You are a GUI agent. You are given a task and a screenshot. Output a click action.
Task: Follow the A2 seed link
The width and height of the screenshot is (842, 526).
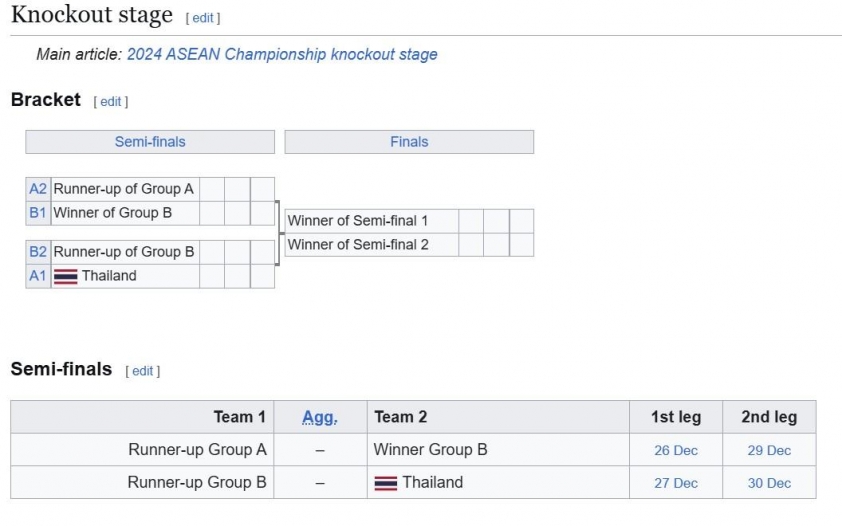coord(38,189)
